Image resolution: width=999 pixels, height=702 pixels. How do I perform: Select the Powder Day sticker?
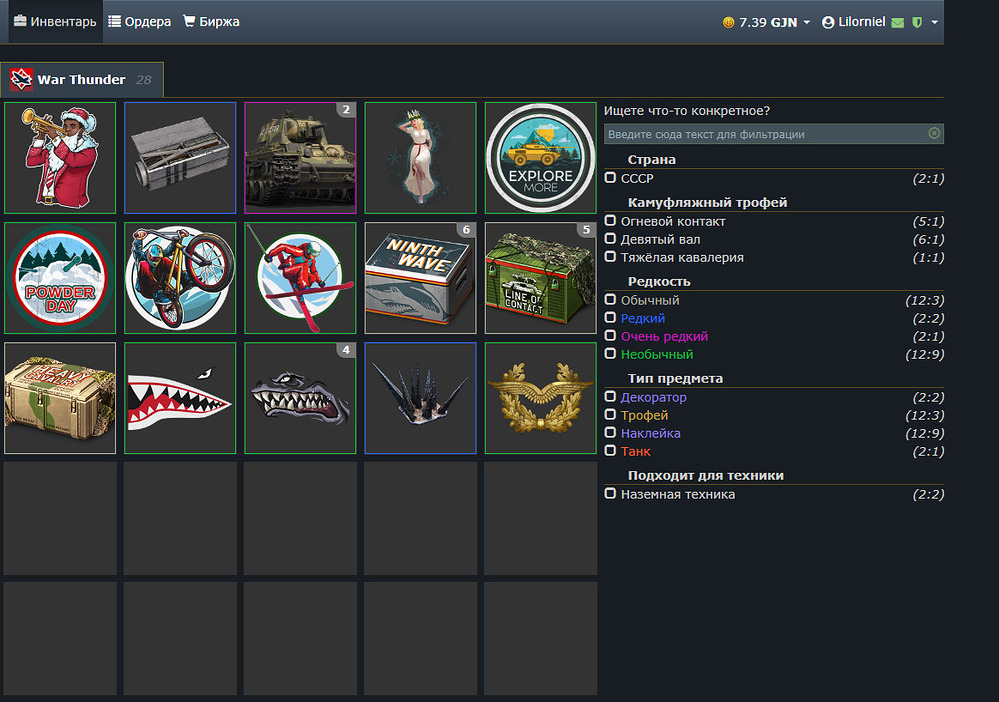(60, 278)
